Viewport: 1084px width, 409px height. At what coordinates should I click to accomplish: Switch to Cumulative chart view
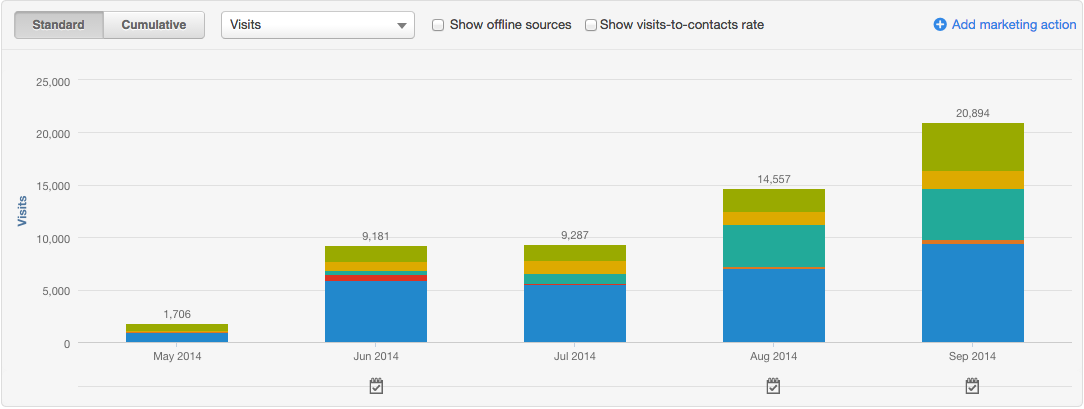click(154, 25)
